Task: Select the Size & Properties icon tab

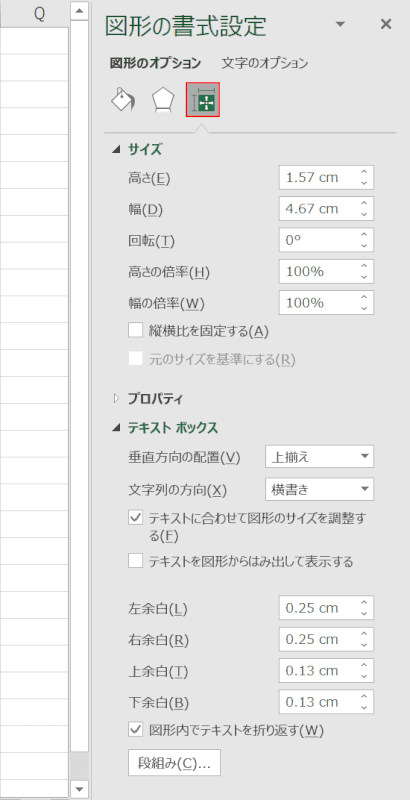Action: pos(203,100)
